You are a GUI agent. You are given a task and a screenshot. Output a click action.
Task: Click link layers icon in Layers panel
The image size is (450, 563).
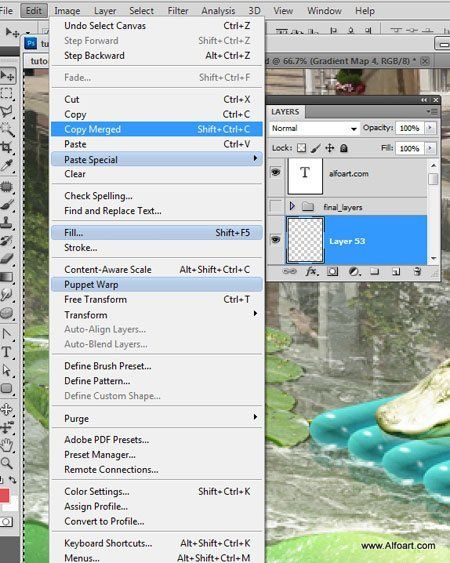[x=289, y=271]
